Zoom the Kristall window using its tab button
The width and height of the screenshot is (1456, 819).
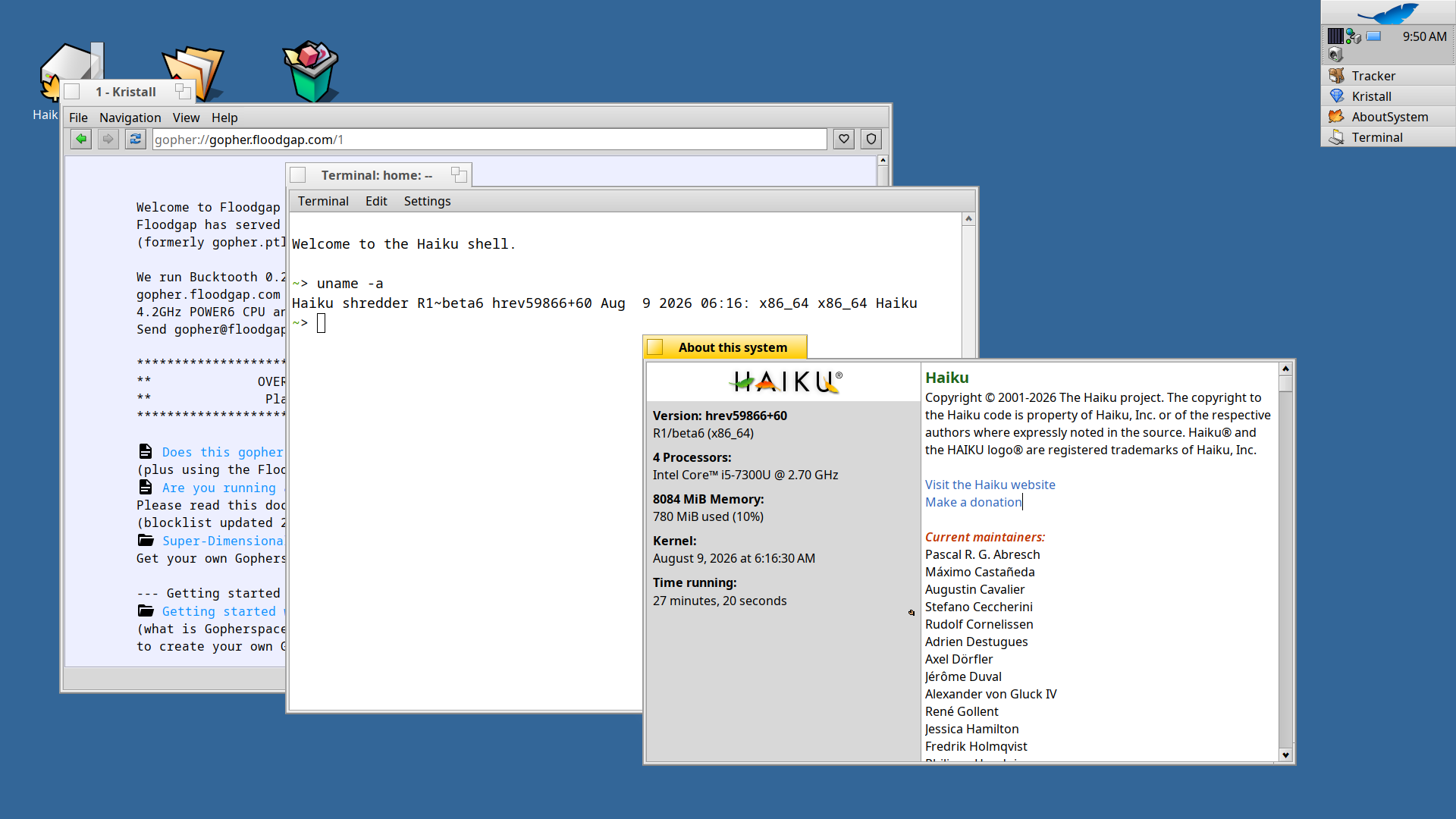[x=183, y=92]
